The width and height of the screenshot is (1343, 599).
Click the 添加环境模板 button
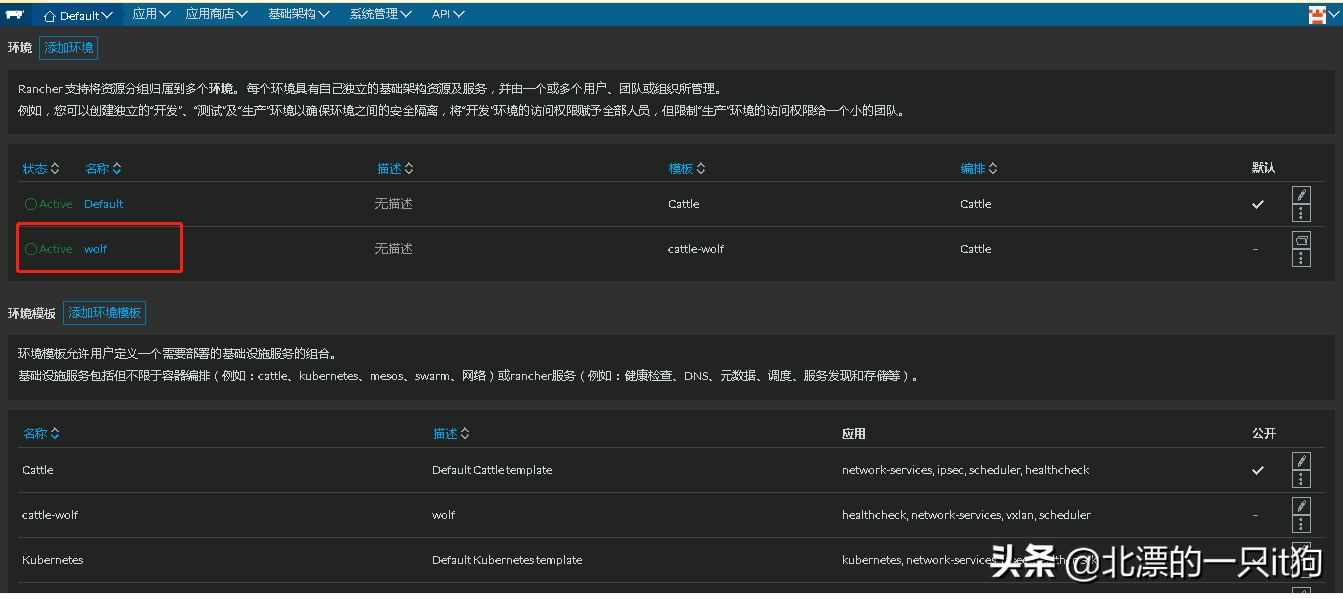point(105,313)
